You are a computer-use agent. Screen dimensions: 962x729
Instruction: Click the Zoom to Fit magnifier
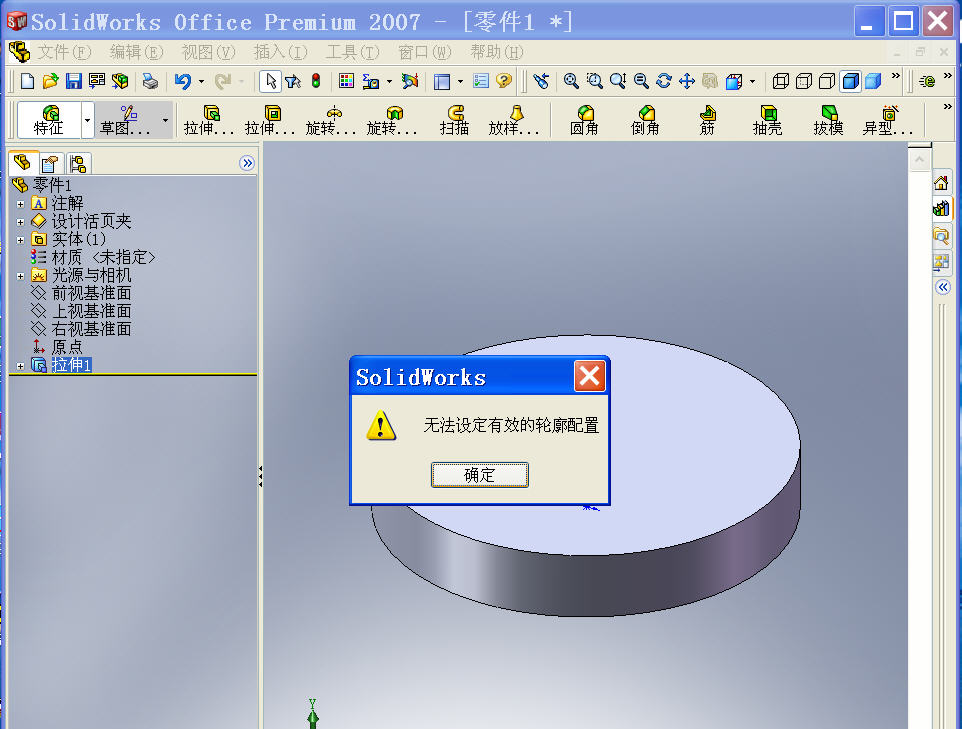click(571, 81)
